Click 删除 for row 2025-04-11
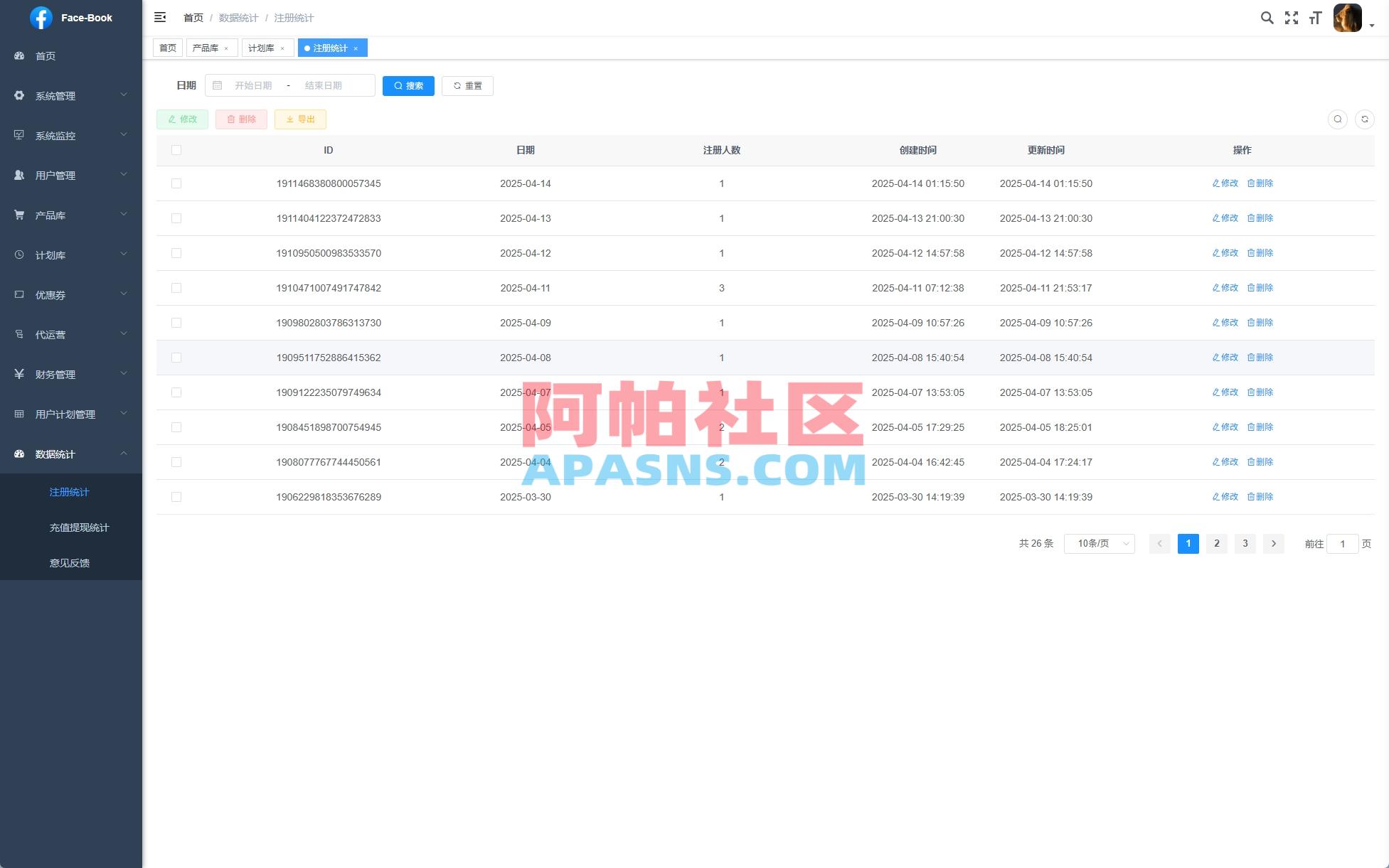Screen dimensions: 1389x868 pos(1260,288)
